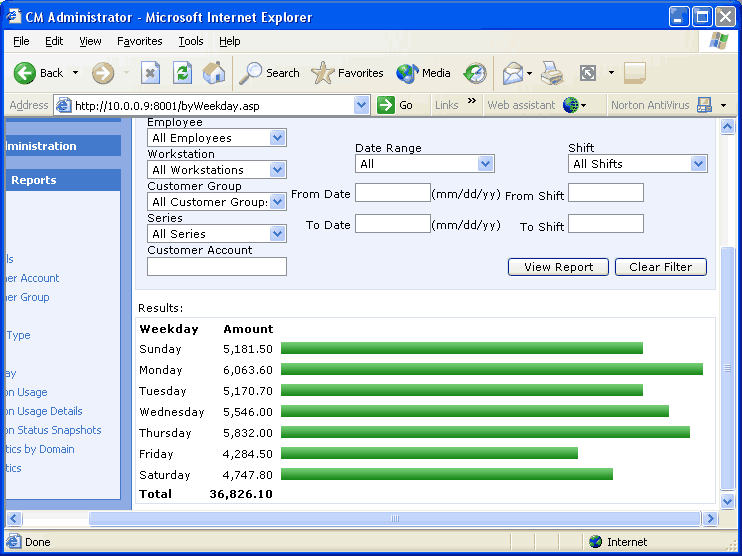Viewport: 742px width, 556px height.
Task: Open the Tools menu
Action: tap(191, 41)
